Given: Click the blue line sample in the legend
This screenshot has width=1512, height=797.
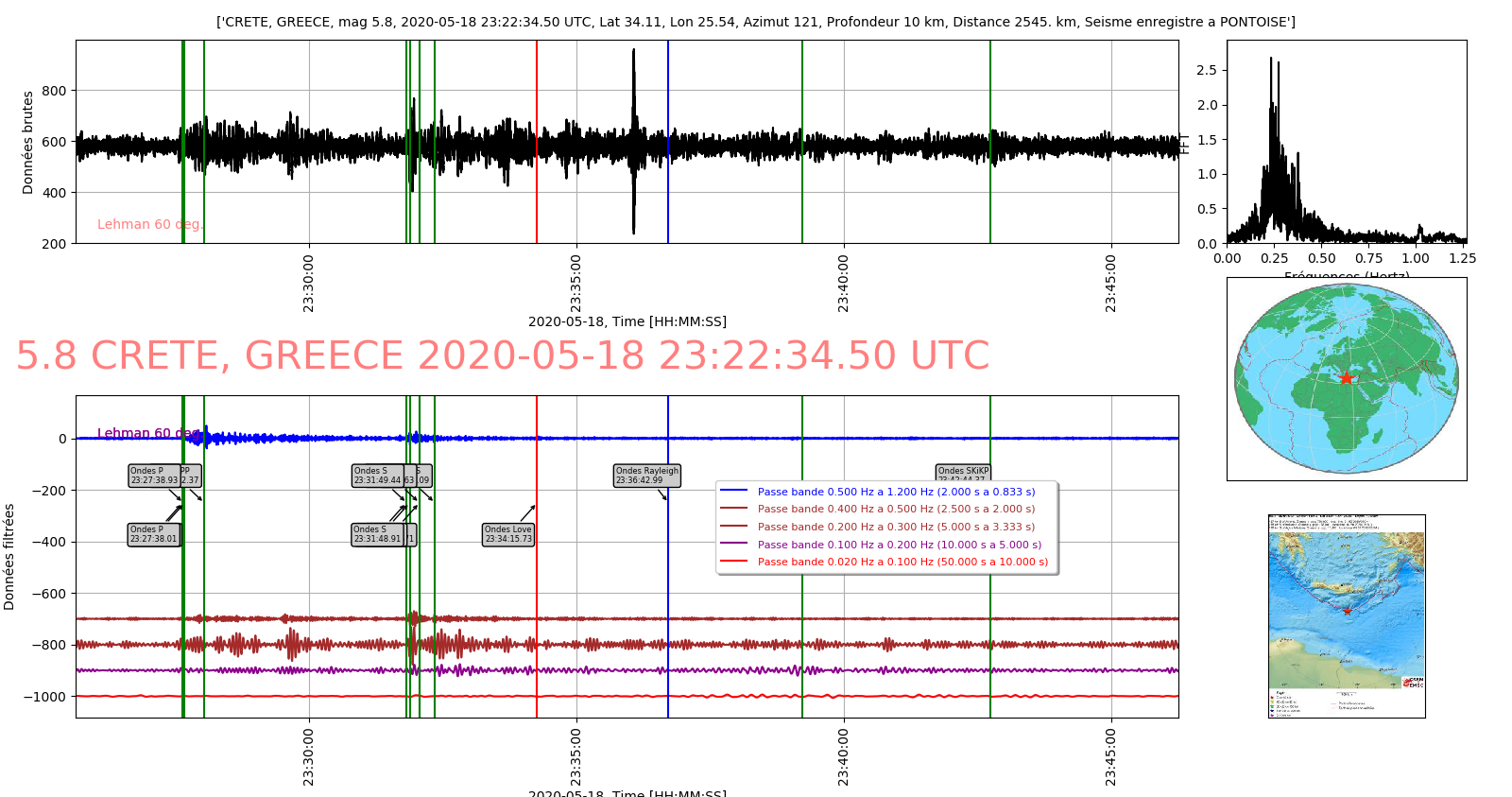Looking at the screenshot, I should [733, 492].
